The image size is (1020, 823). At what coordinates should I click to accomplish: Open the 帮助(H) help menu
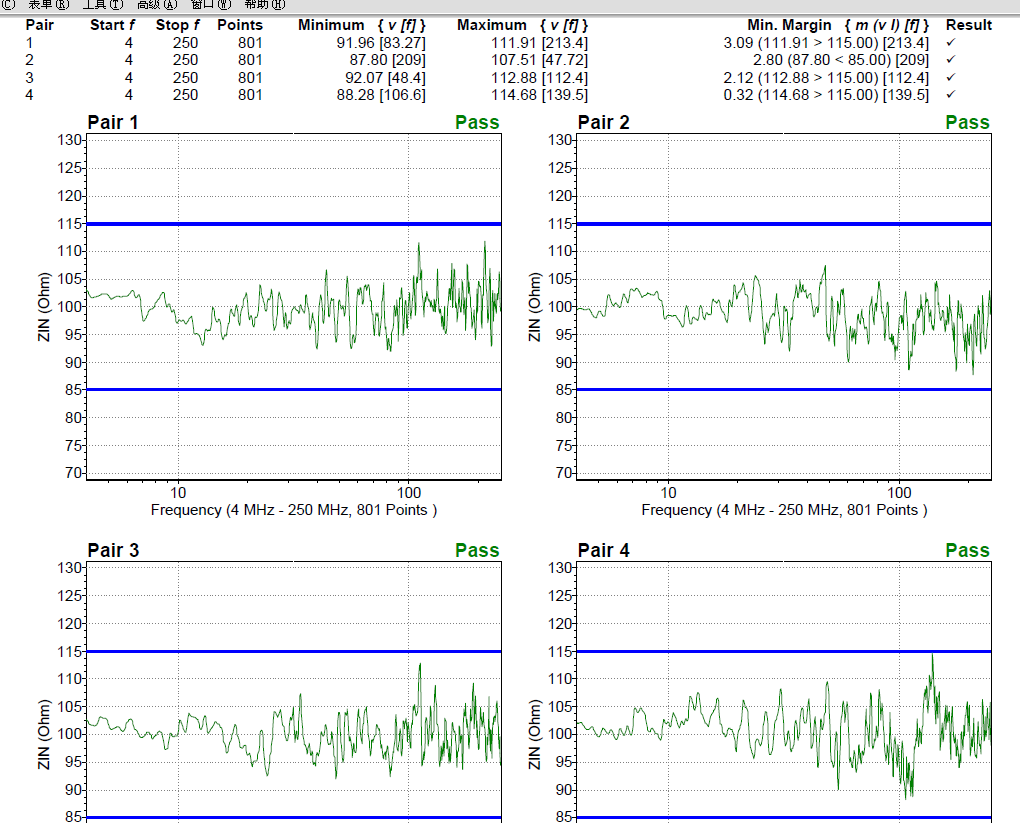click(x=265, y=5)
